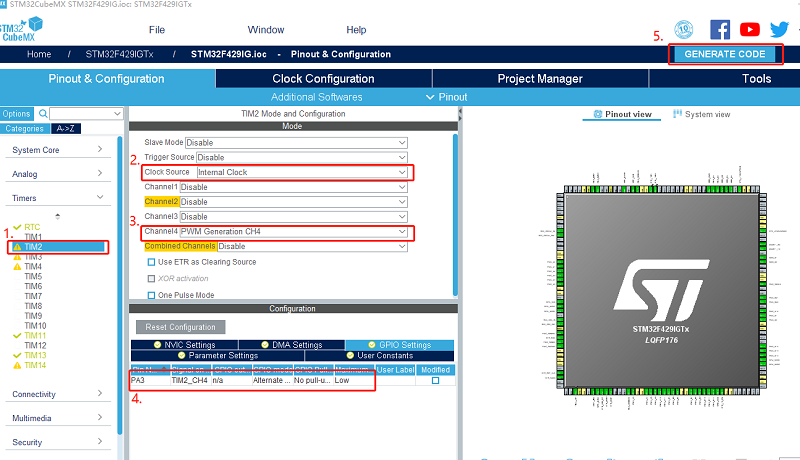
Task: Switch to System view
Action: pyautogui.click(x=707, y=114)
